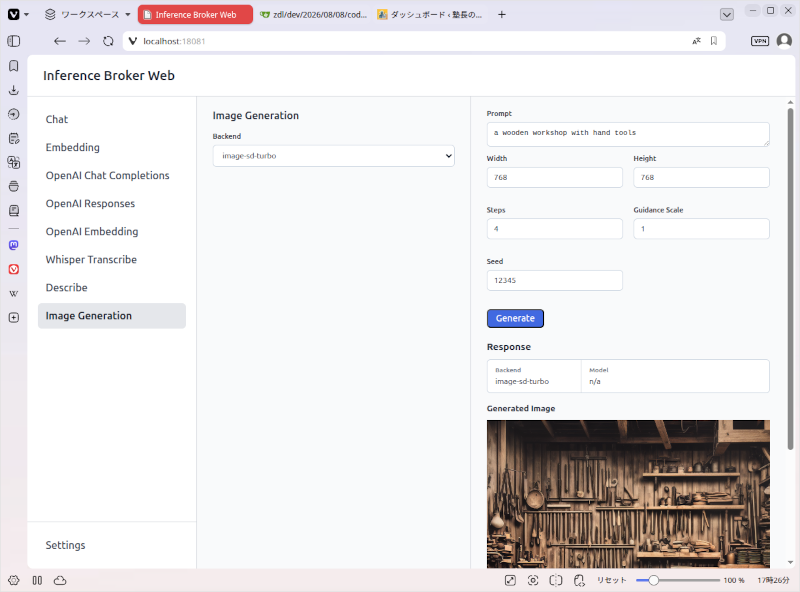
Task: Click the Inference Broker Web title
Action: click(x=109, y=76)
